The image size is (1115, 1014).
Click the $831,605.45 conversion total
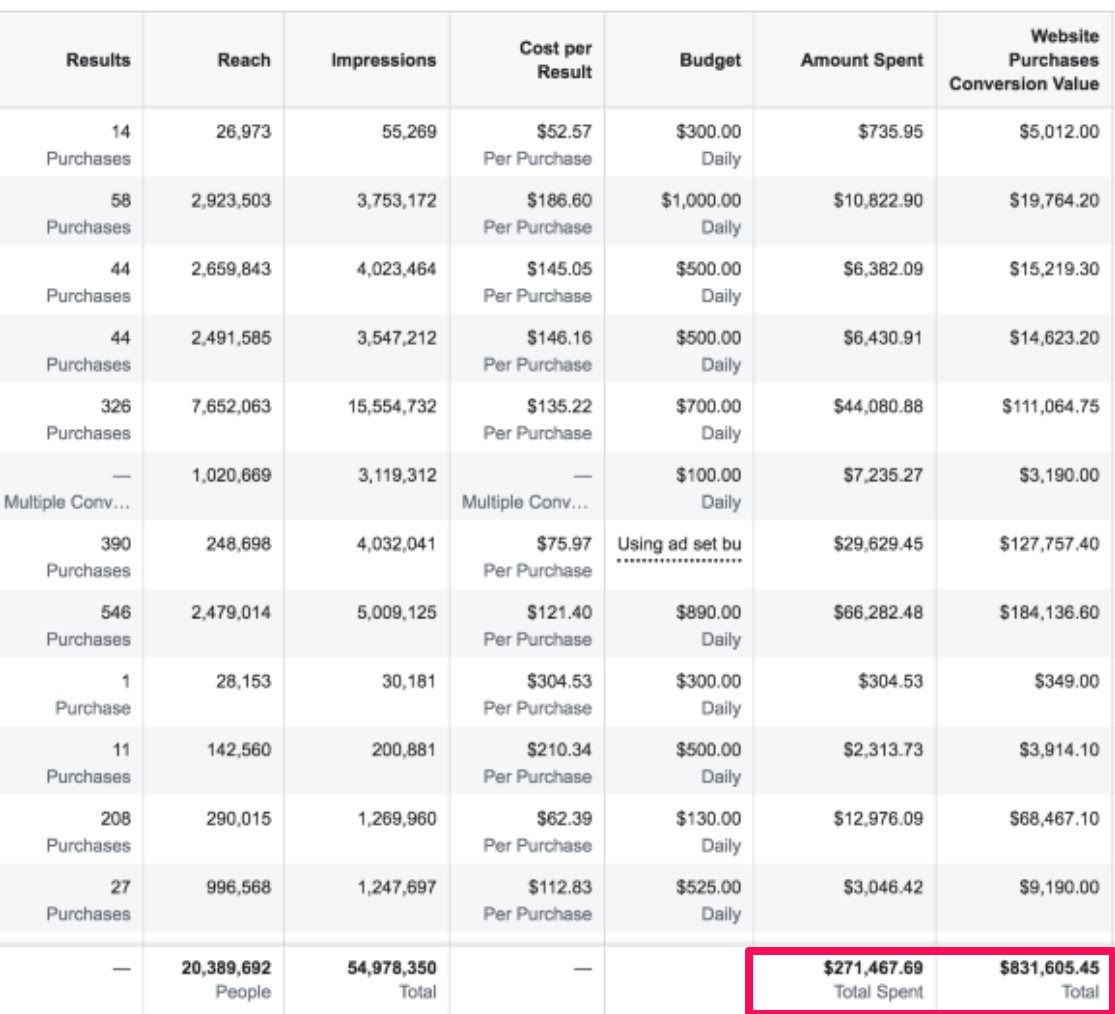pos(1049,968)
